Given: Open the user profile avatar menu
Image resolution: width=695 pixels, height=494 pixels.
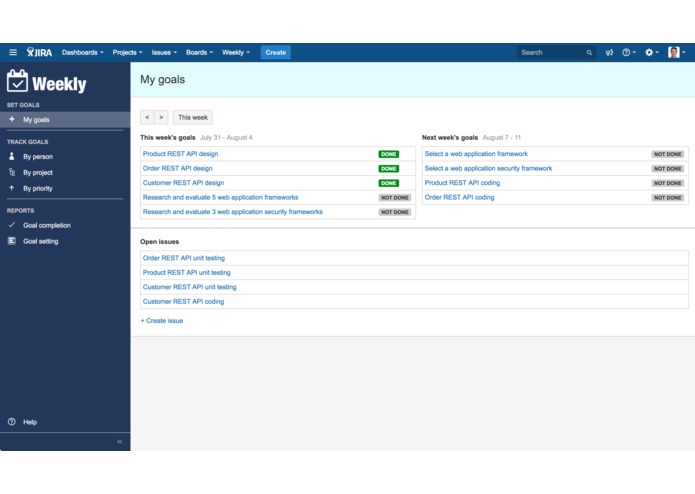Looking at the screenshot, I should (676, 52).
